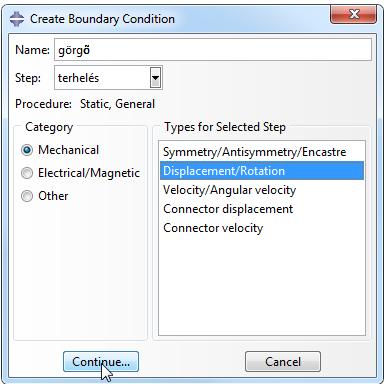Screen dimensions: 384x384
Task: Click the empty area below Connector velocity
Action: 262,286
